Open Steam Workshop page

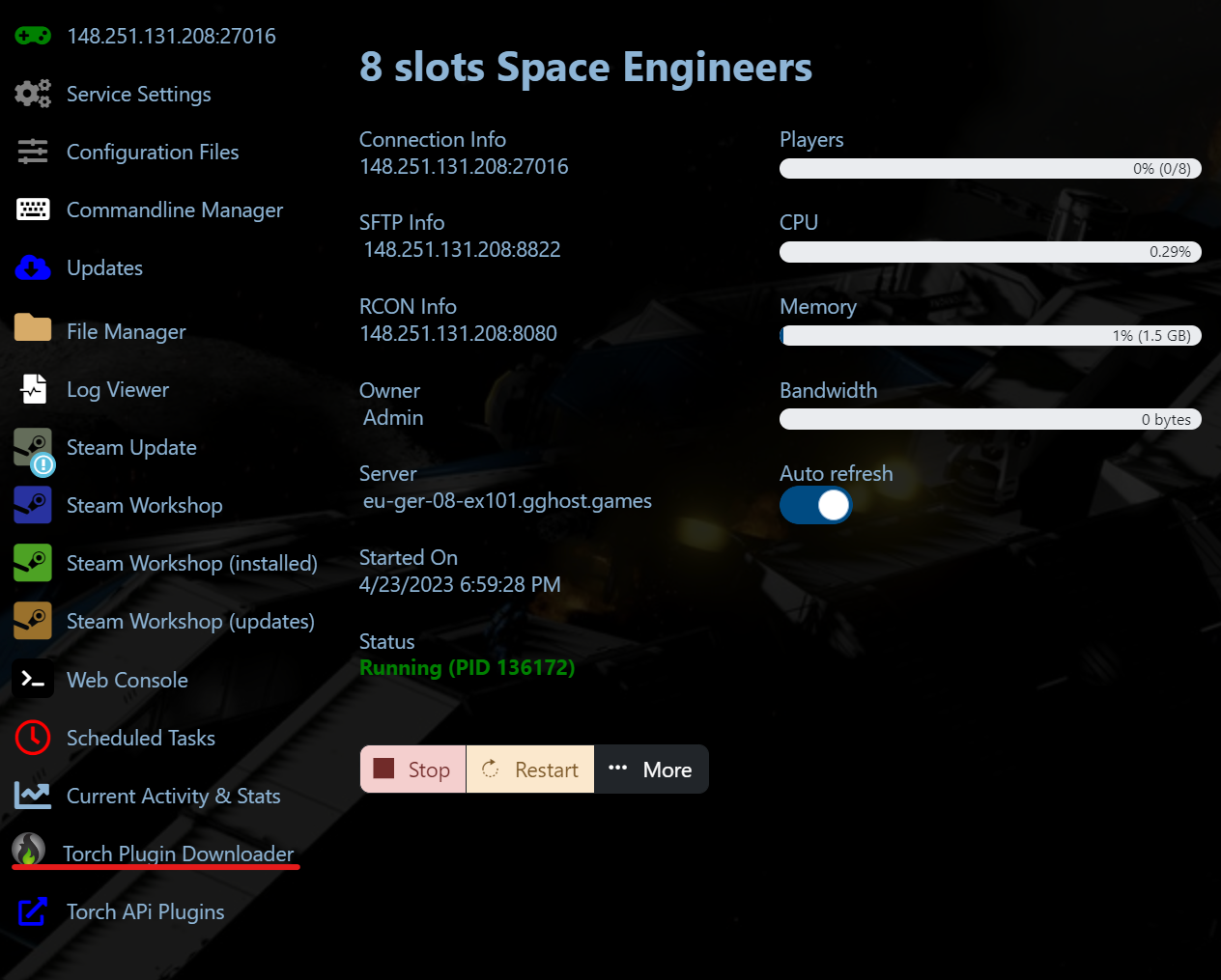tap(145, 505)
